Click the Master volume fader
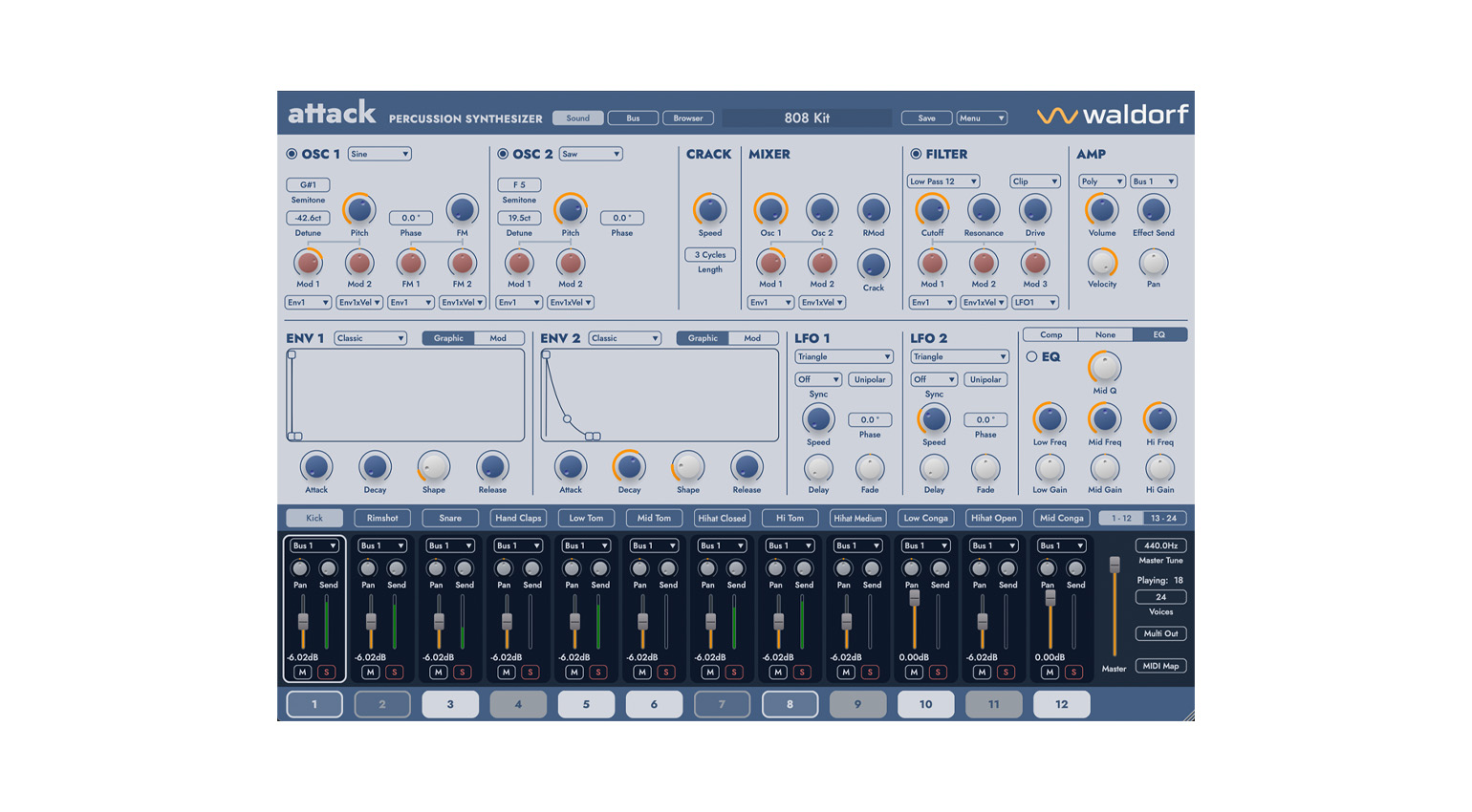 (x=1115, y=566)
